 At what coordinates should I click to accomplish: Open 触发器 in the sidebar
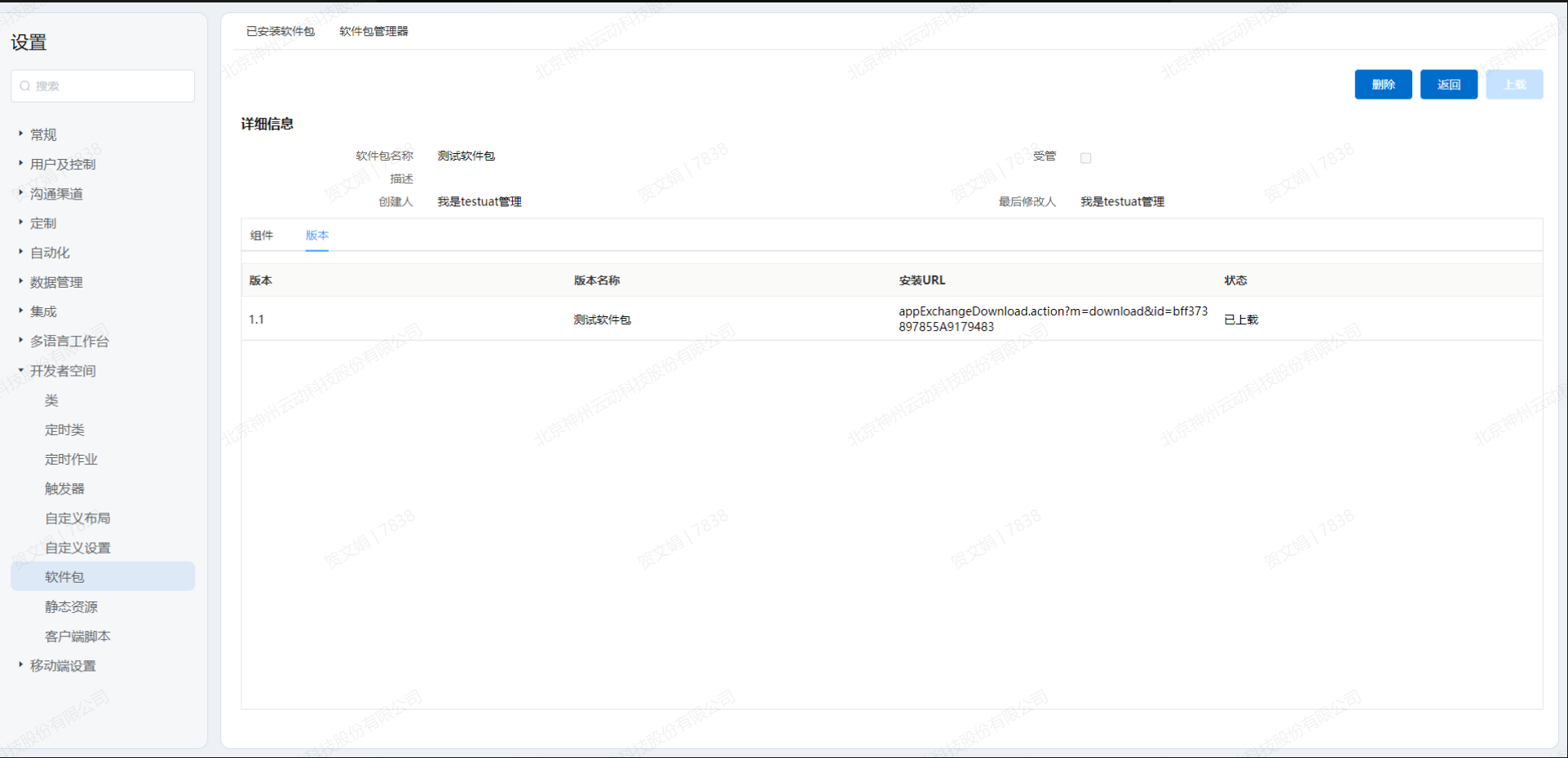point(64,488)
